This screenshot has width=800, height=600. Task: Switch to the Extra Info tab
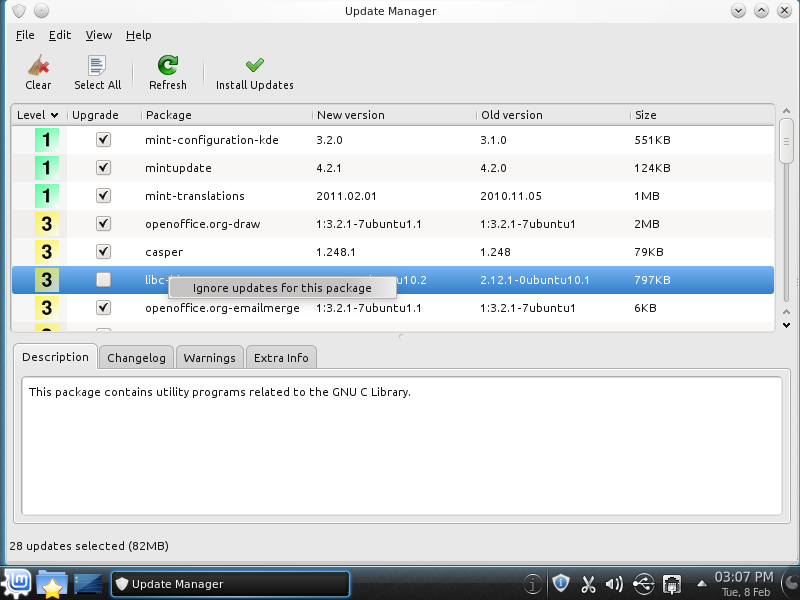click(x=281, y=358)
